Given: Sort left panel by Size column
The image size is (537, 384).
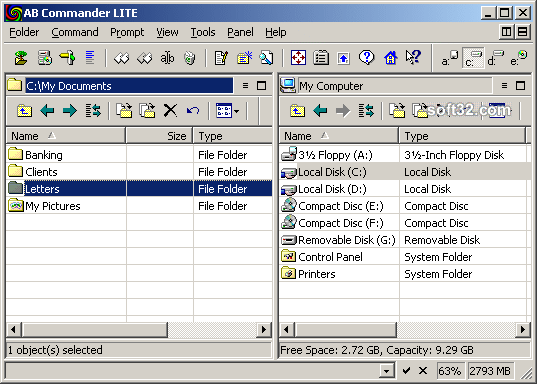Looking at the screenshot, I should (160, 136).
